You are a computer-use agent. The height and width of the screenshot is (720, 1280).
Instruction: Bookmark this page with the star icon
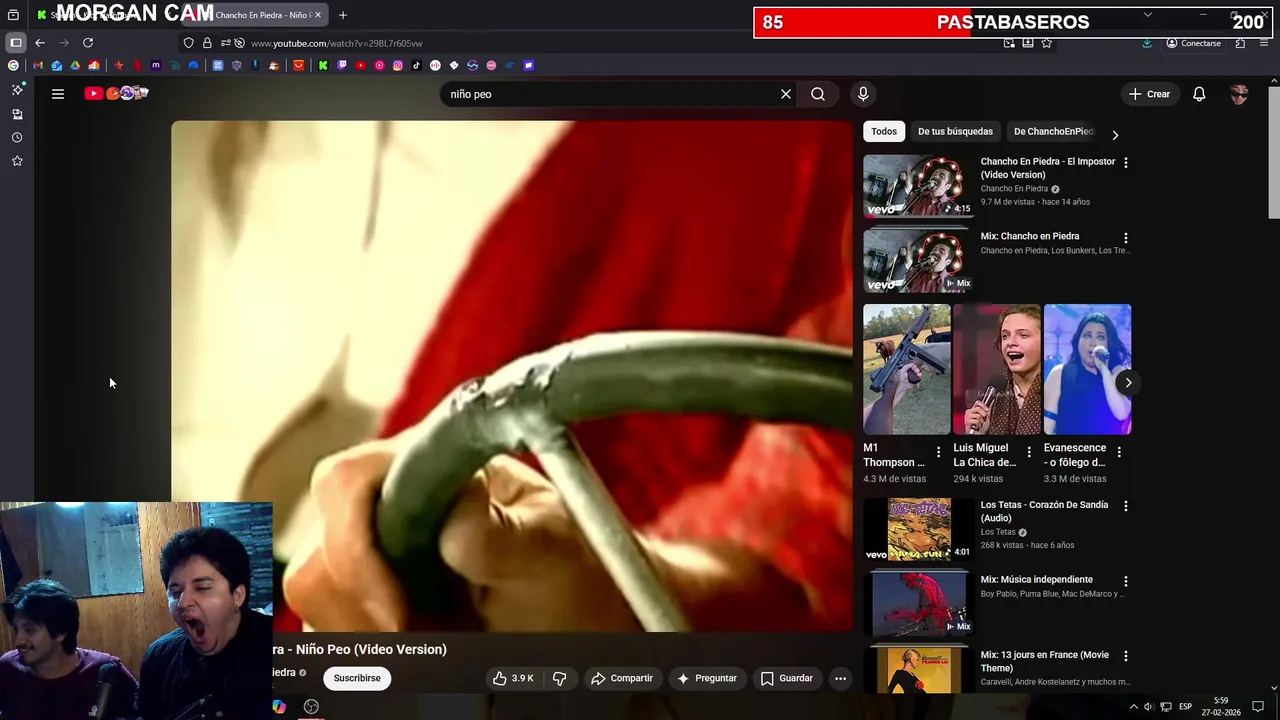pos(1046,43)
